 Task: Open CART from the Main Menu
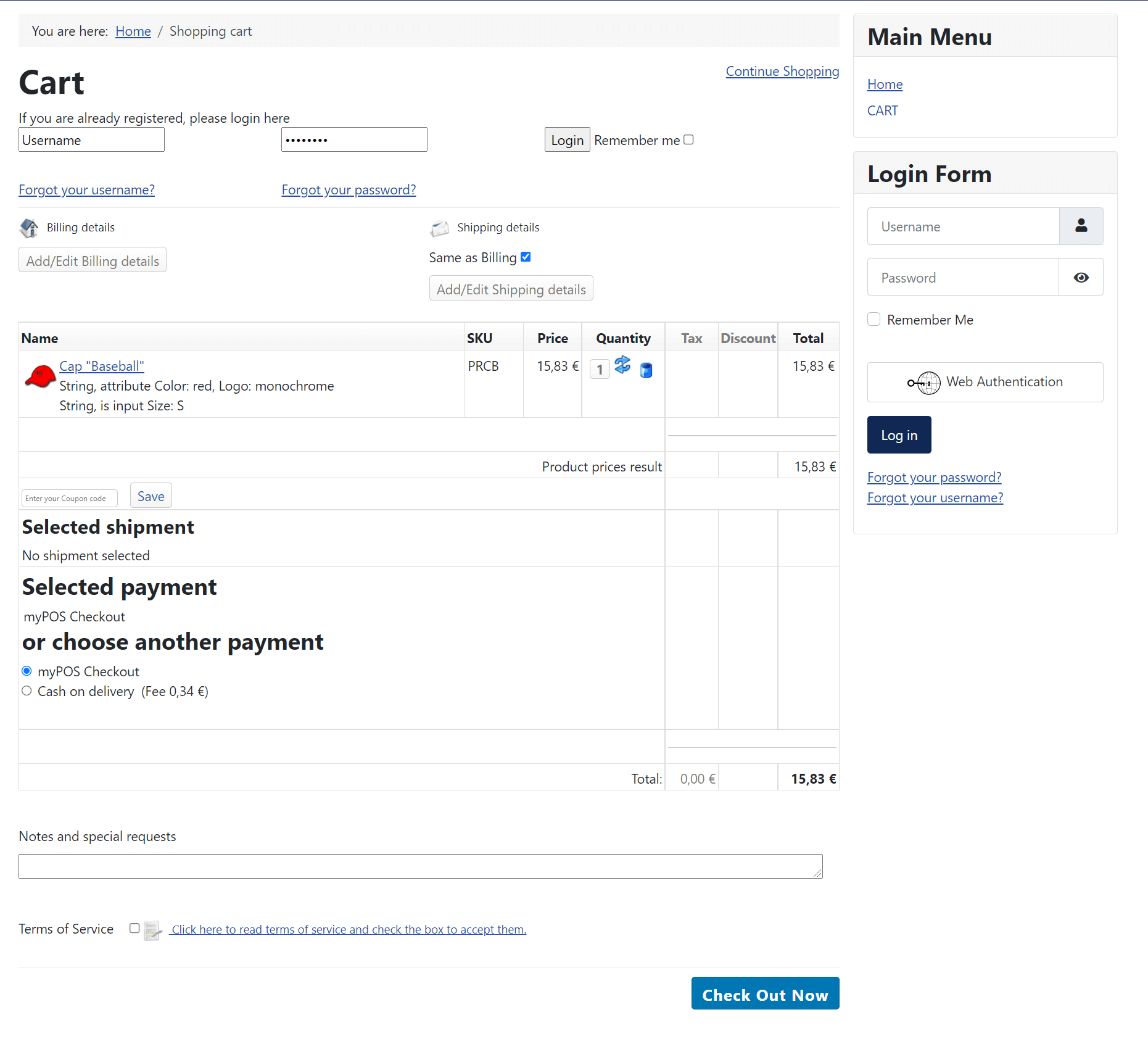tap(882, 110)
